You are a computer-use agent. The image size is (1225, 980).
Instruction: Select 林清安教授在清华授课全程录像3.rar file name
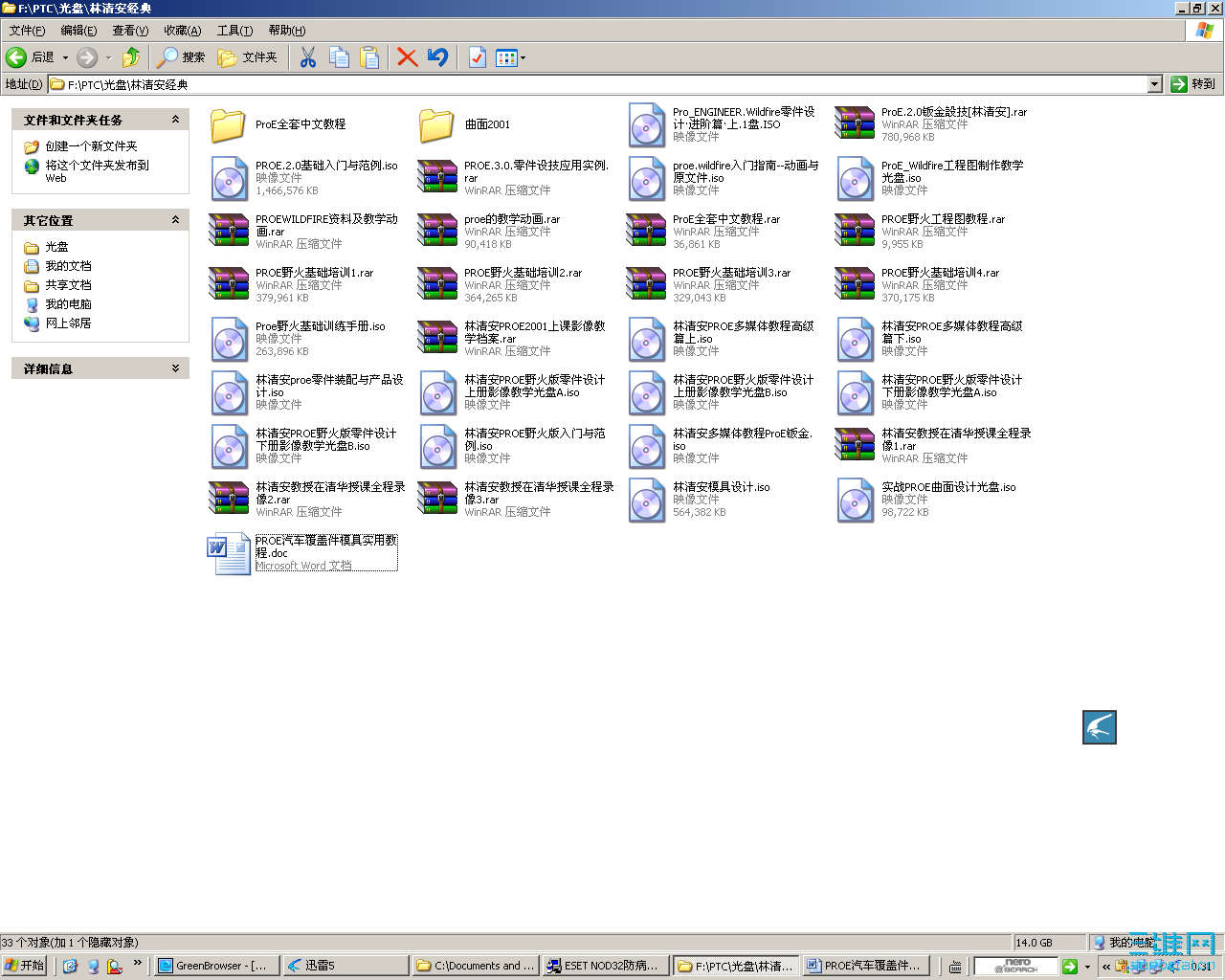click(539, 493)
